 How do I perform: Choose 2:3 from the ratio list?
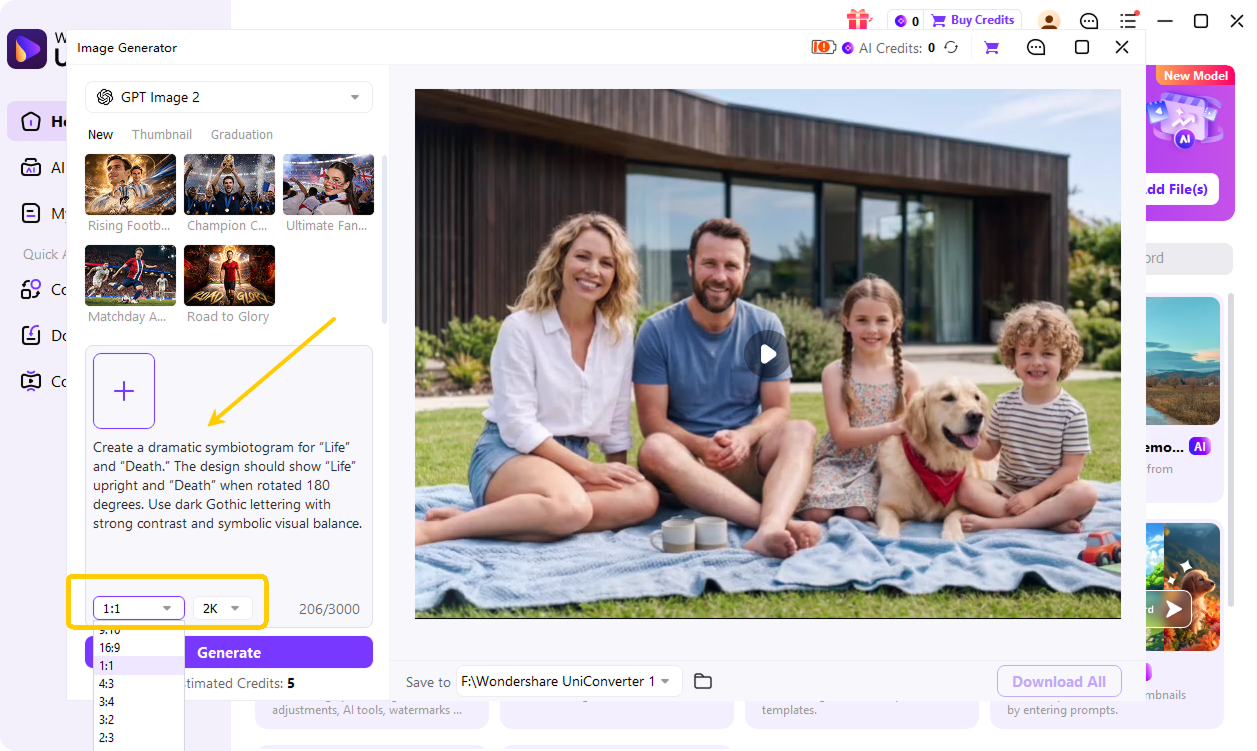[x=139, y=738]
